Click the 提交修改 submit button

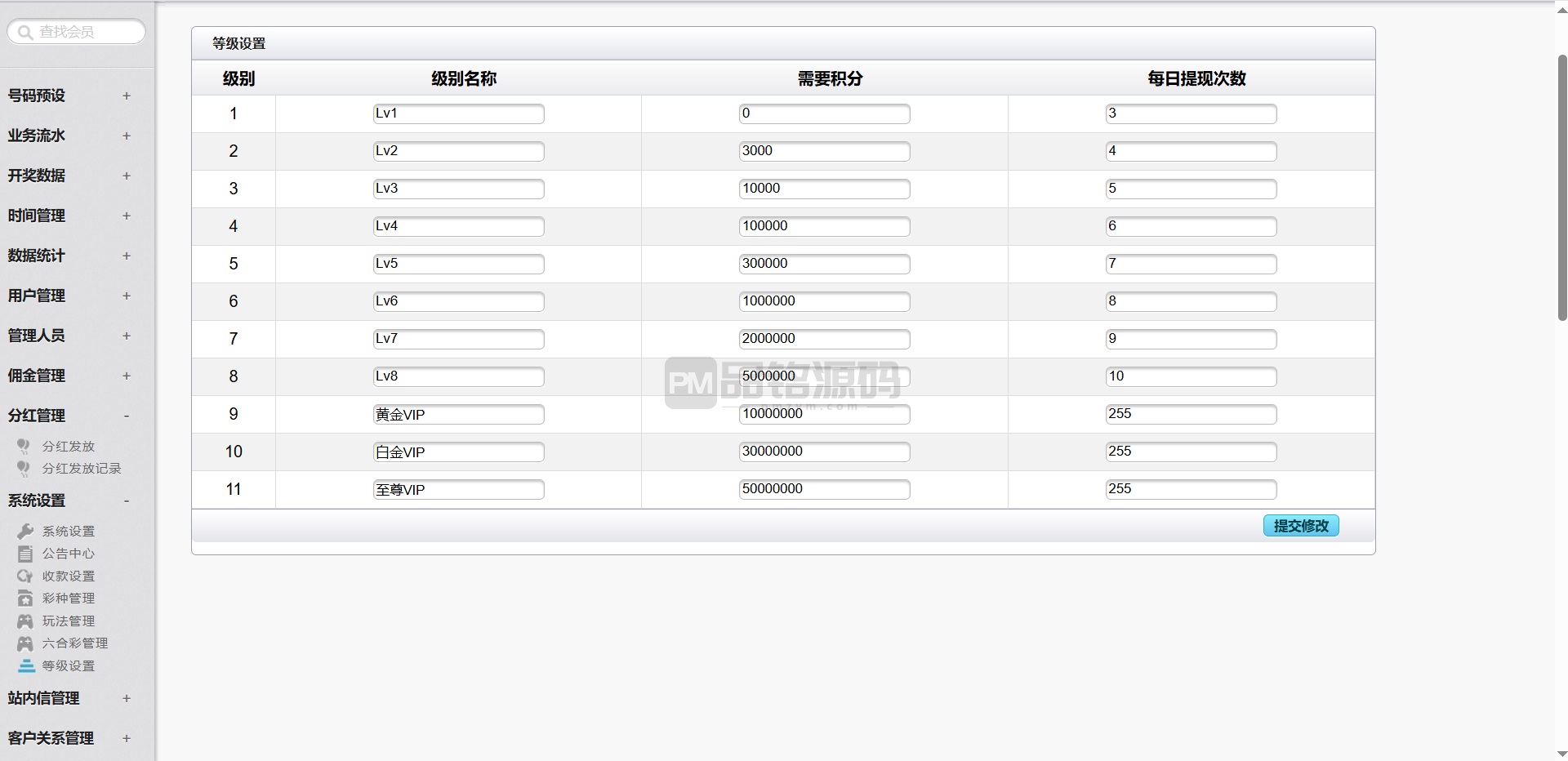(x=1301, y=526)
